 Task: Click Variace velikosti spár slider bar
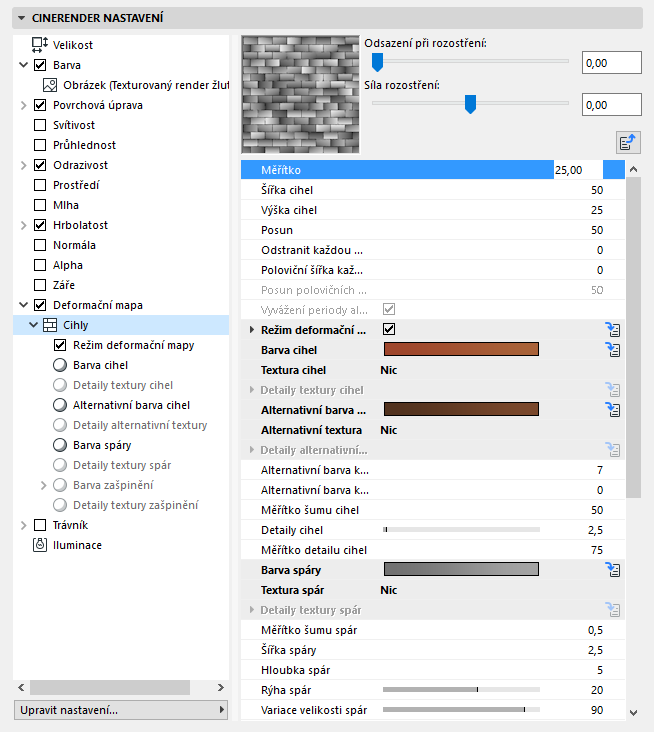pos(461,710)
